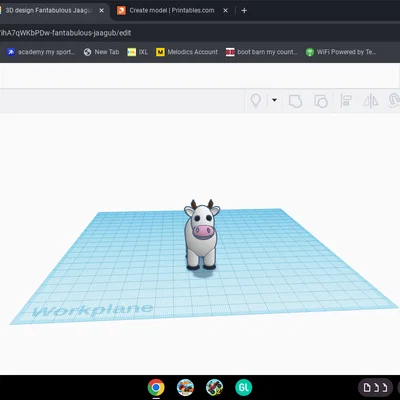Click the Mirror tool icon
Screen dimensions: 400x400
pos(371,101)
